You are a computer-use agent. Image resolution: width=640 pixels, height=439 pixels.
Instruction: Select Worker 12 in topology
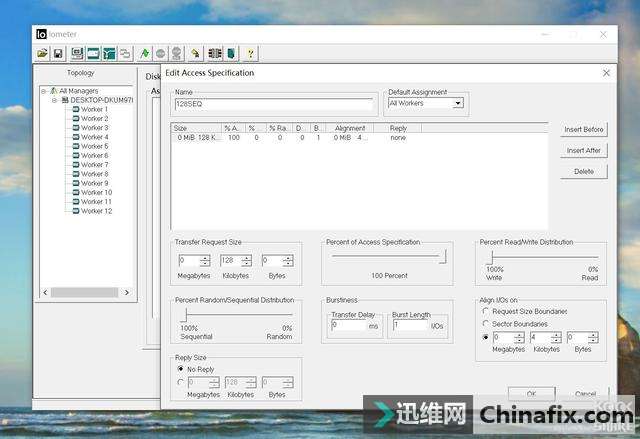coord(96,211)
